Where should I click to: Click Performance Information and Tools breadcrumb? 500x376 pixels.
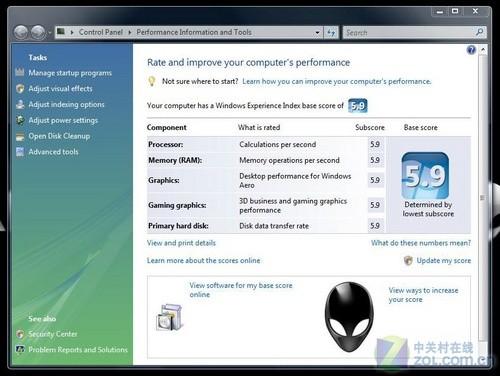click(x=194, y=32)
